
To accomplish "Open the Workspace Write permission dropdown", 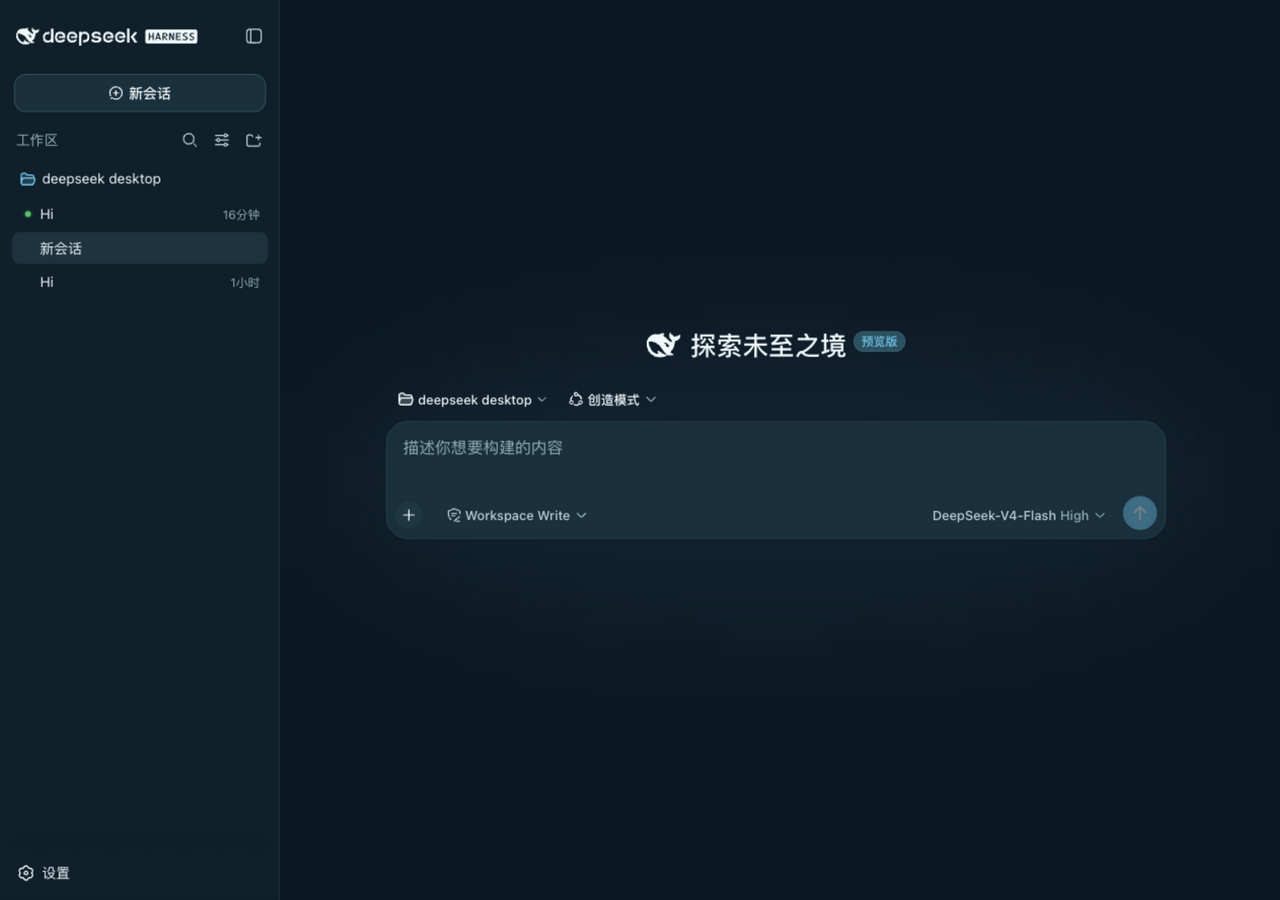I will point(517,515).
